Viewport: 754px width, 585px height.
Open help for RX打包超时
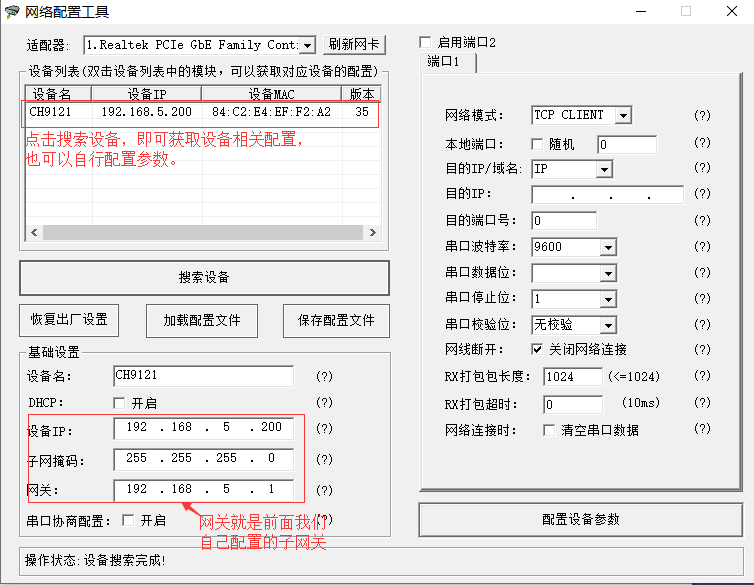[x=702, y=402]
